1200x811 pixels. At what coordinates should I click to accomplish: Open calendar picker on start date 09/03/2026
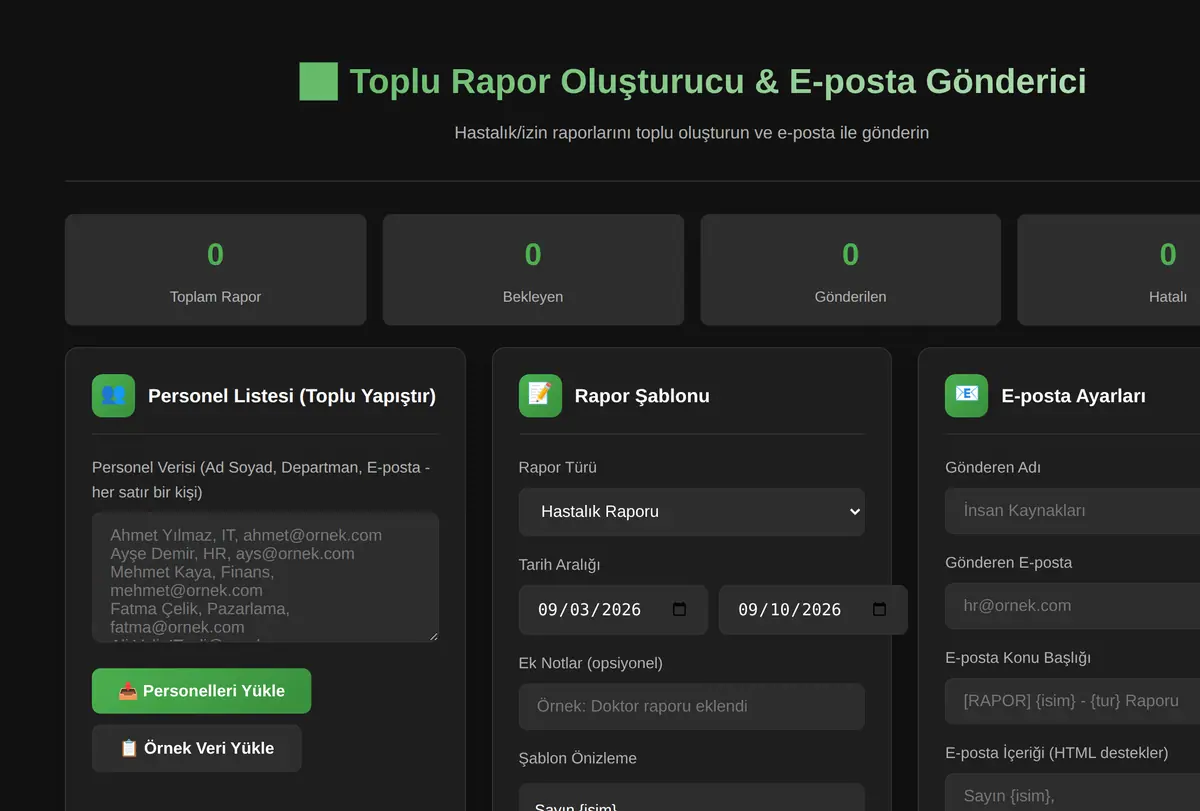[680, 610]
